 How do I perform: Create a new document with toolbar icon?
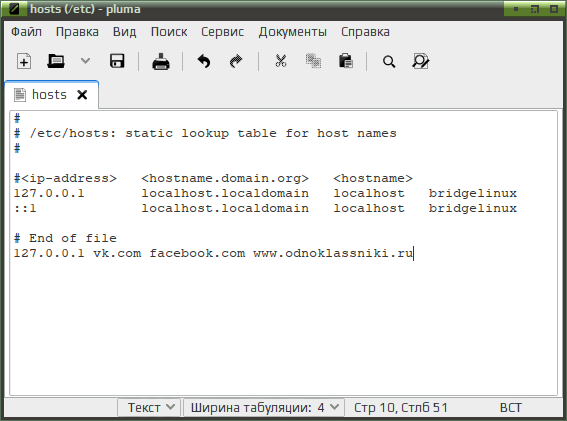click(x=24, y=61)
